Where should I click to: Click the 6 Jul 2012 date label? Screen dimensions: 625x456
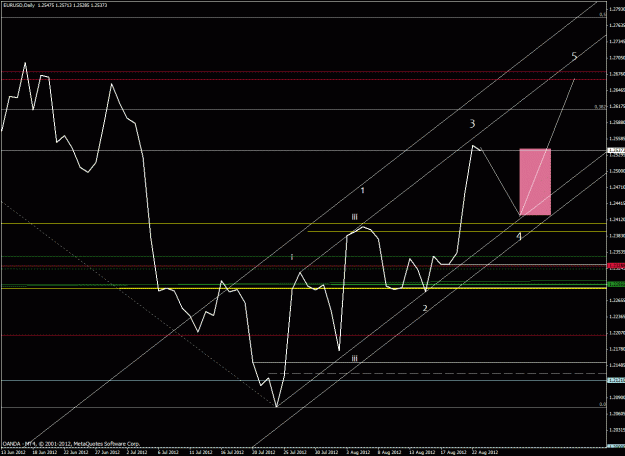[168, 453]
